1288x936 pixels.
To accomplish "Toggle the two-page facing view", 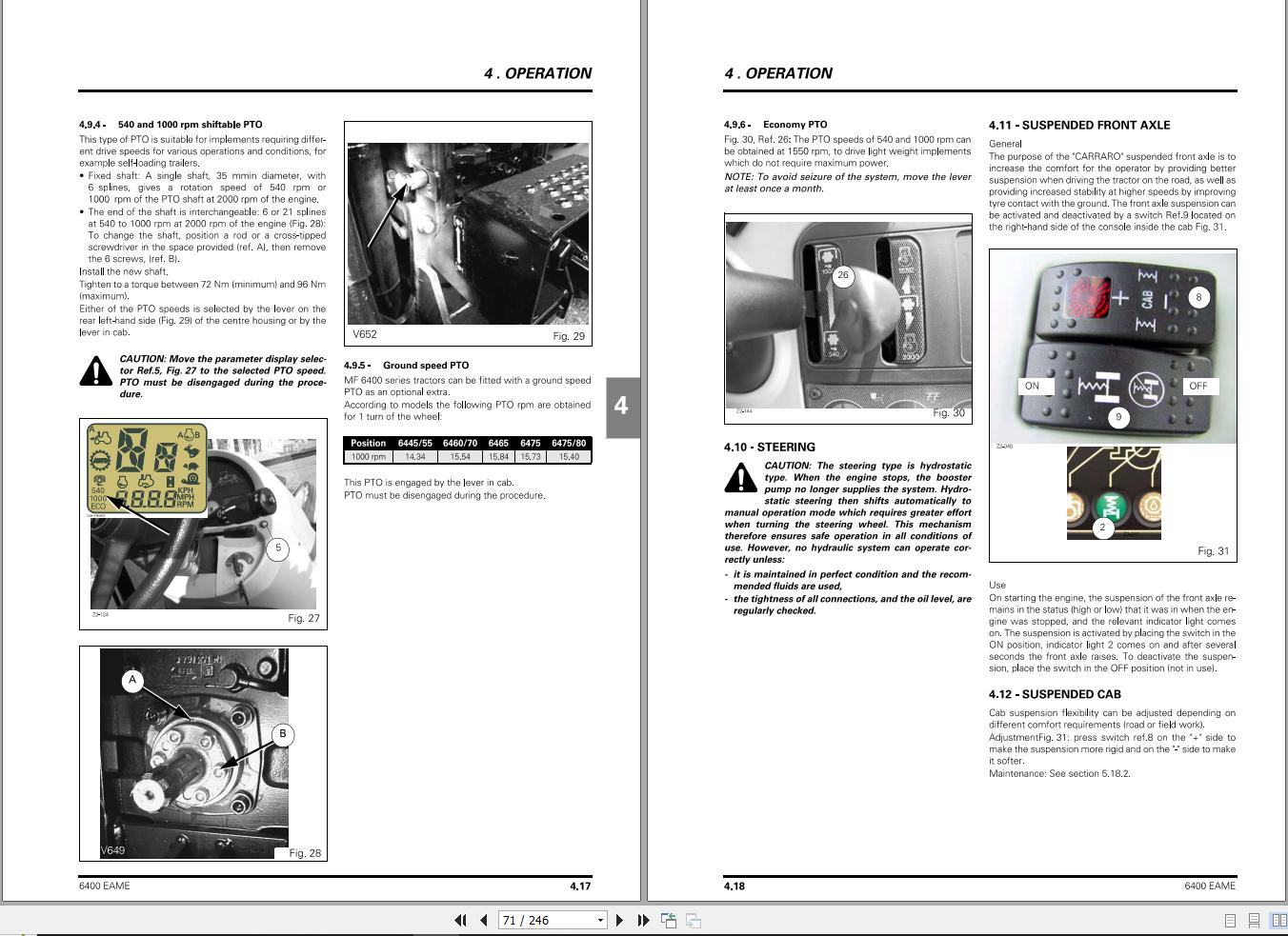I will click(x=1278, y=921).
